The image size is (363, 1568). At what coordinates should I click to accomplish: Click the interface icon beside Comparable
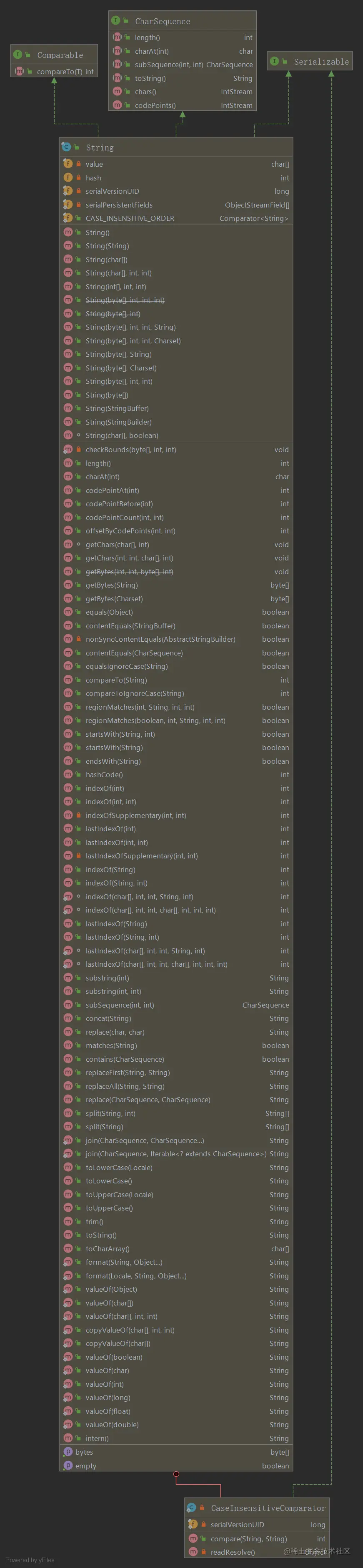click(x=18, y=55)
